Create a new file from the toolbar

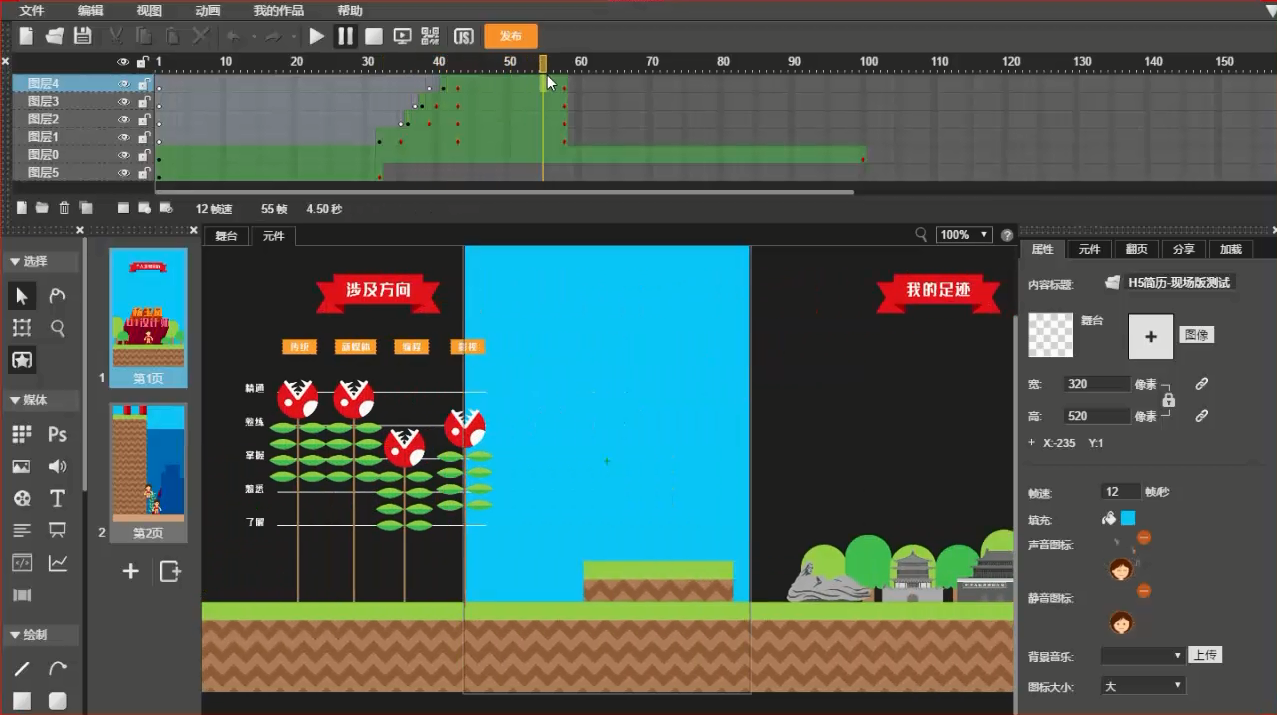point(26,36)
